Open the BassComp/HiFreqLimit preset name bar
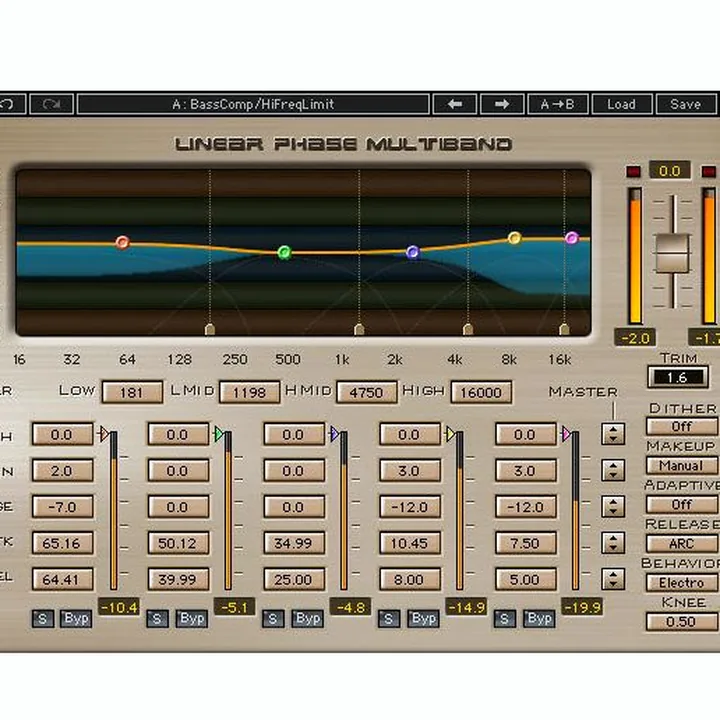Screen dimensions: 720x720 point(253,104)
